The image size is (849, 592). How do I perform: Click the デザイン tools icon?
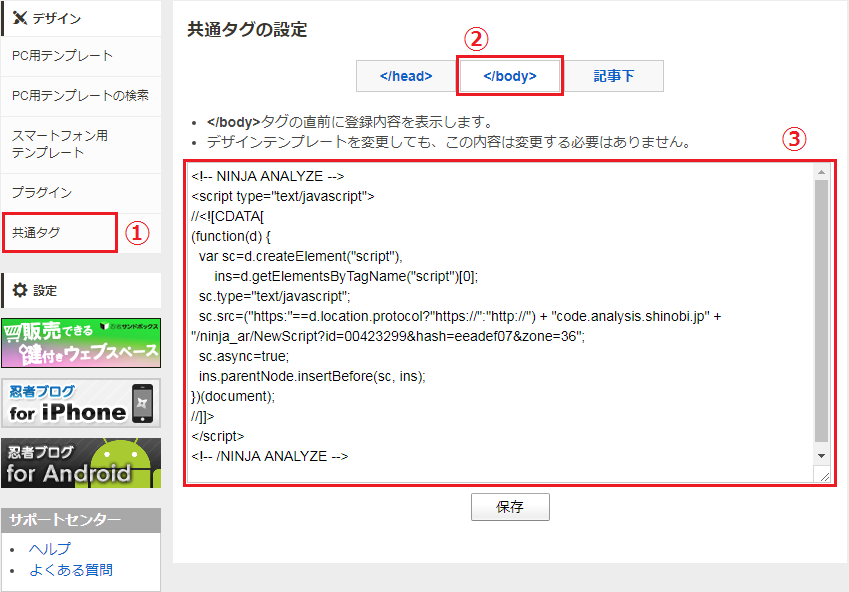tap(19, 18)
